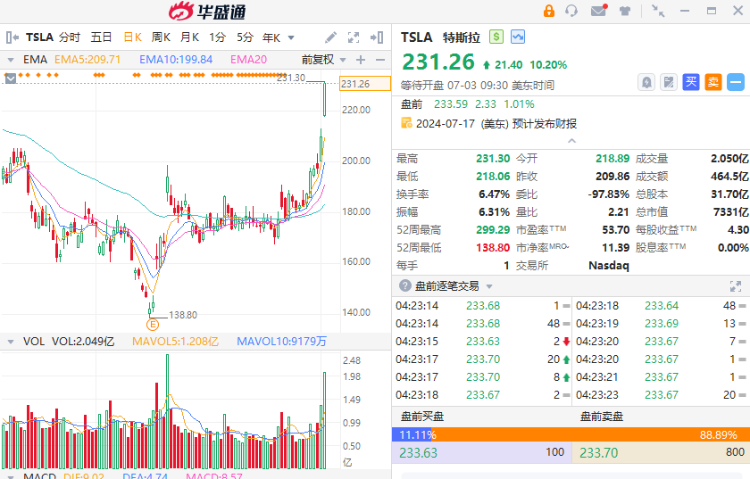Open the 年K period dropdown arrow
Image resolution: width=750 pixels, height=479 pixels.
[x=291, y=38]
